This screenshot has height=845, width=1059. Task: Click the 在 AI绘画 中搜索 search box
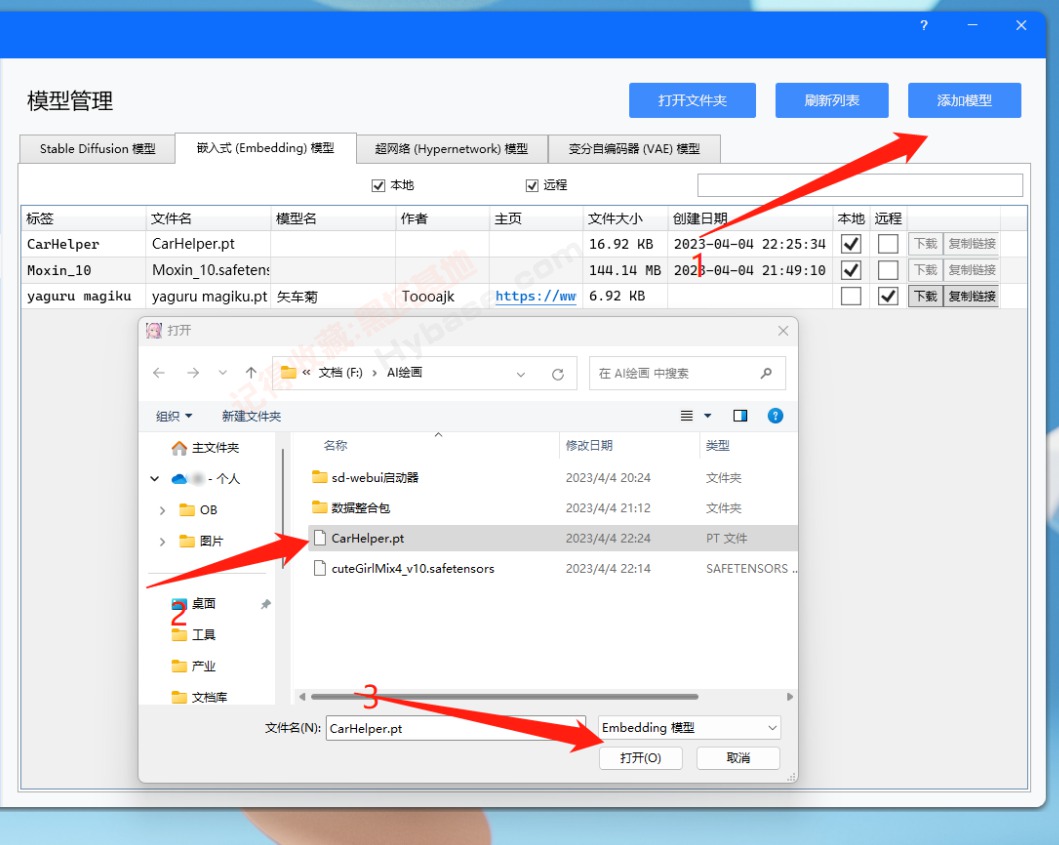click(x=687, y=373)
